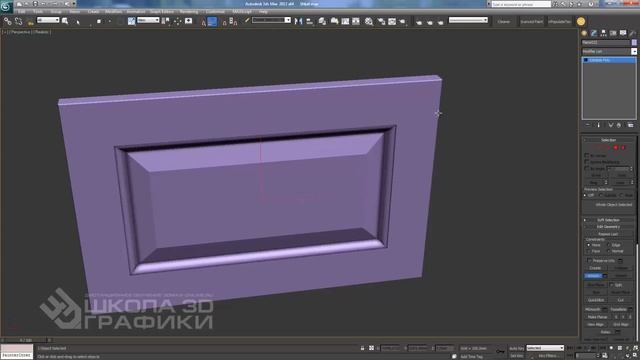640x360 pixels.
Task: Enable the Ignore Backfacing checkbox
Action: pyautogui.click(x=587, y=162)
